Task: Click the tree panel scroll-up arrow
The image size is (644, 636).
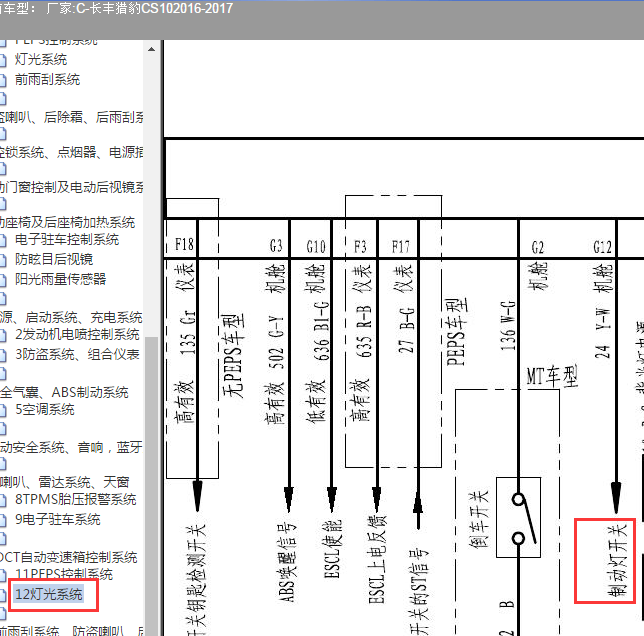Action: point(151,49)
